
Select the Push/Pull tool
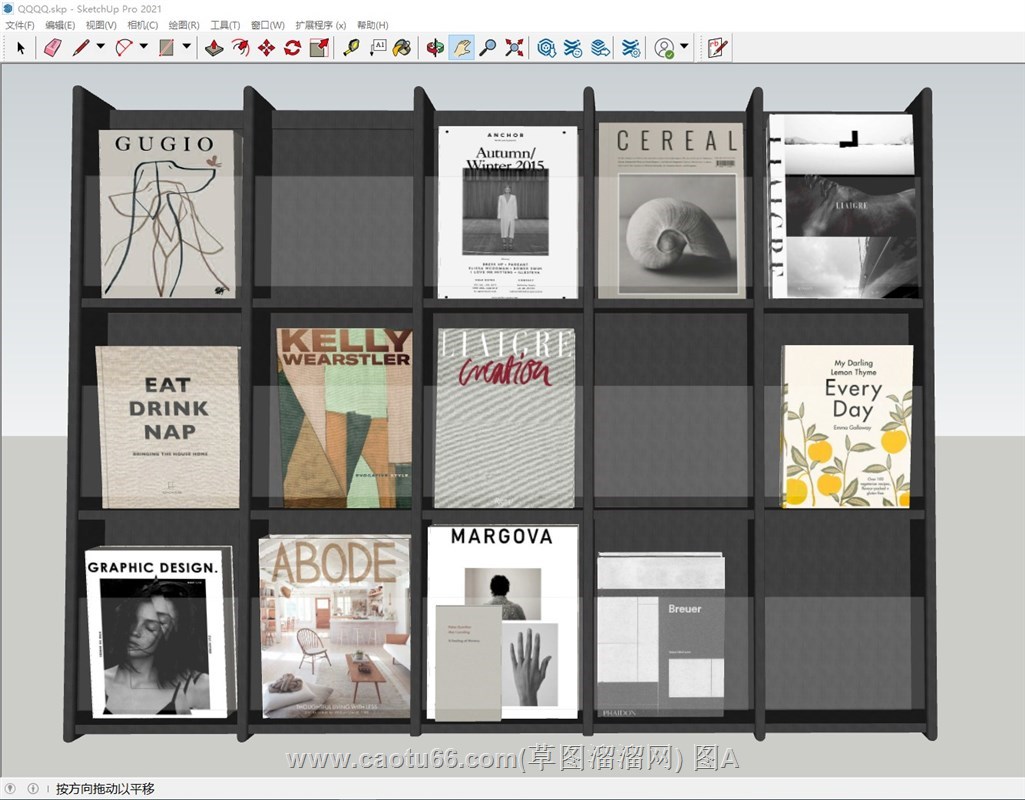point(214,48)
